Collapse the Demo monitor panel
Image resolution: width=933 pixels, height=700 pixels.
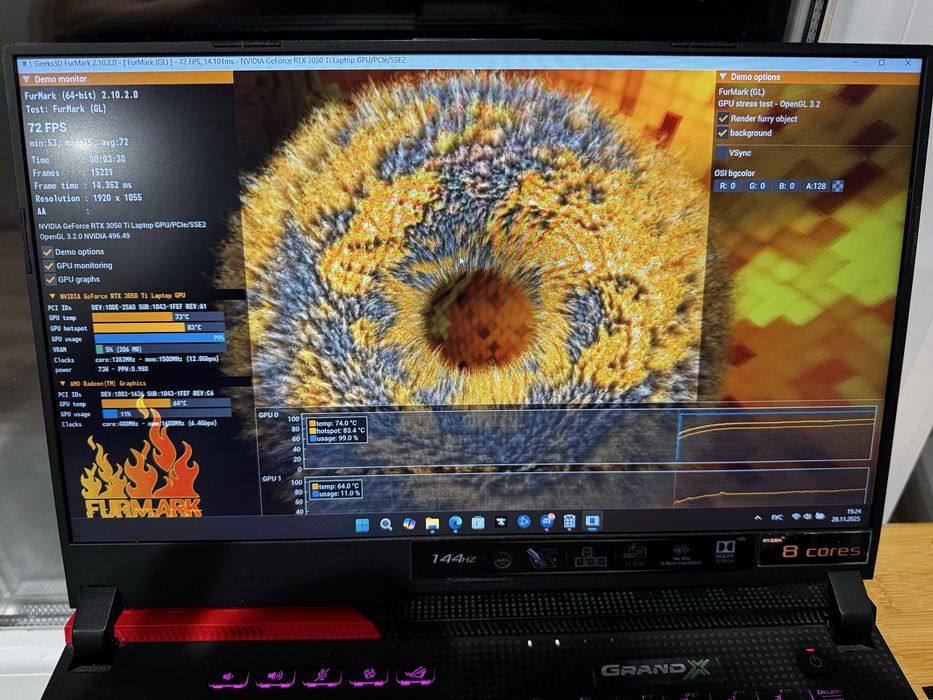click(x=26, y=79)
